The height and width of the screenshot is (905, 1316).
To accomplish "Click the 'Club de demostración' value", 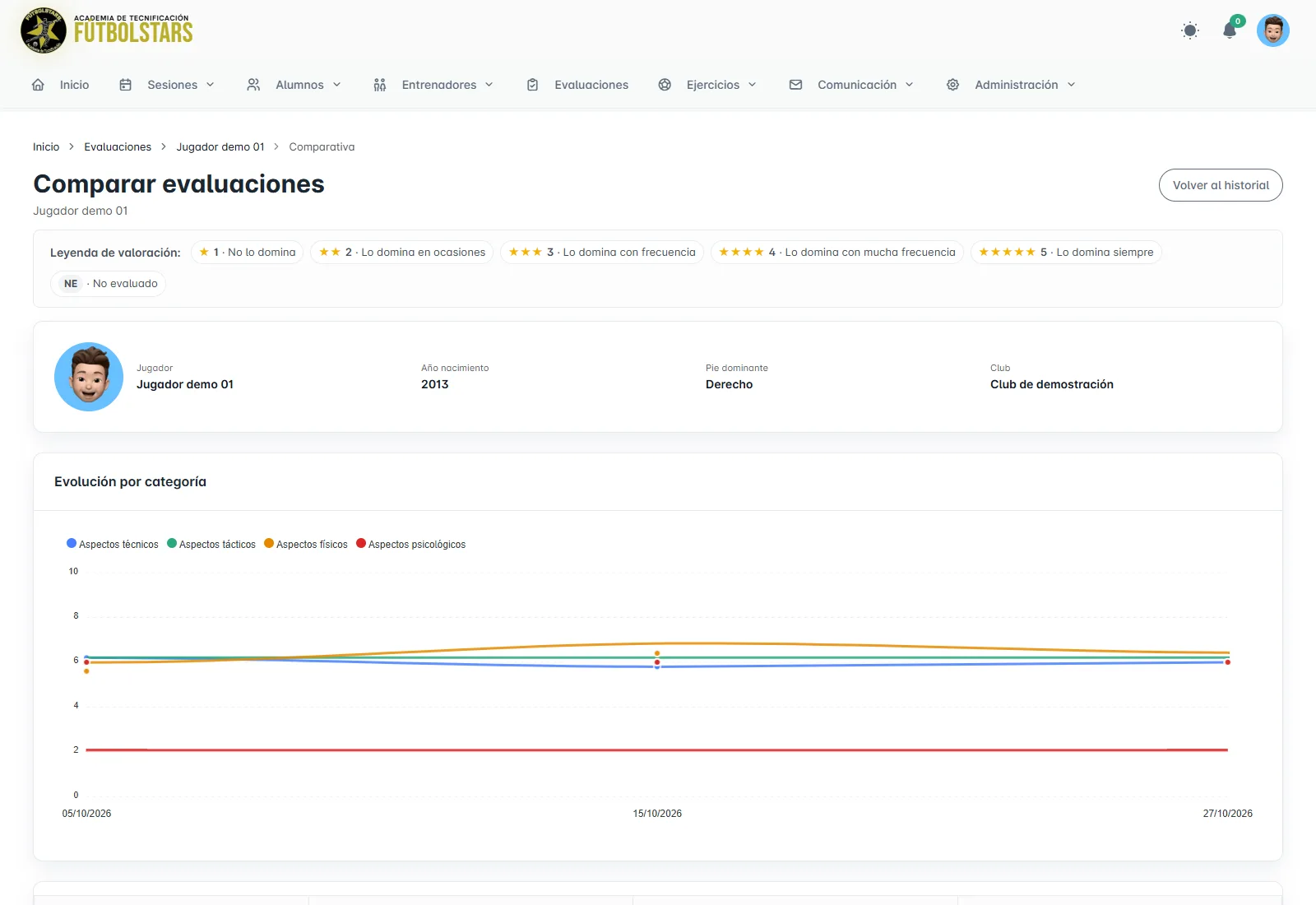I will click(x=1052, y=384).
